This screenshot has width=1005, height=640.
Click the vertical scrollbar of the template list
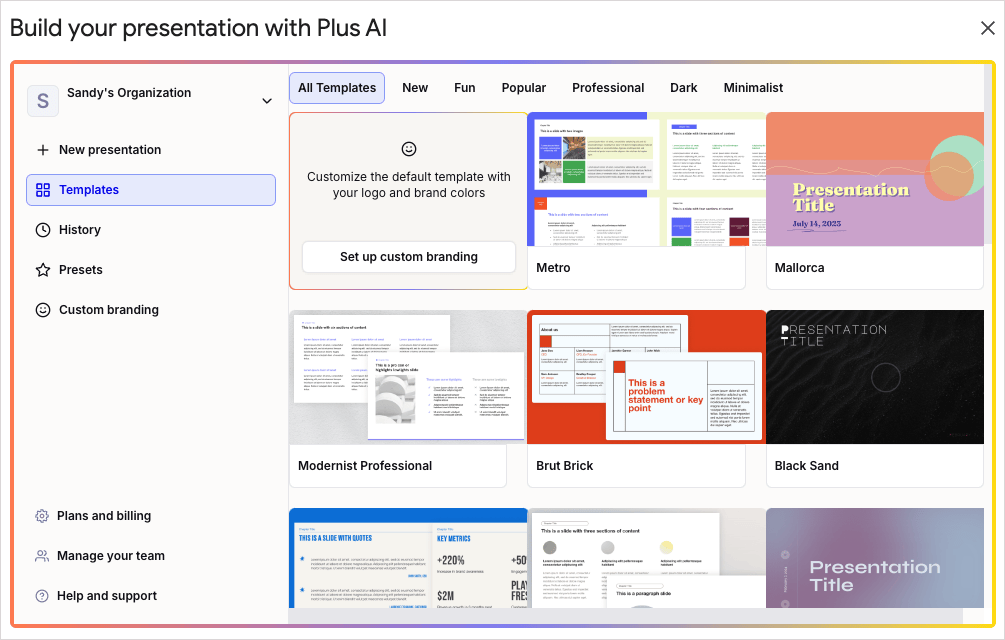pyautogui.click(x=988, y=154)
